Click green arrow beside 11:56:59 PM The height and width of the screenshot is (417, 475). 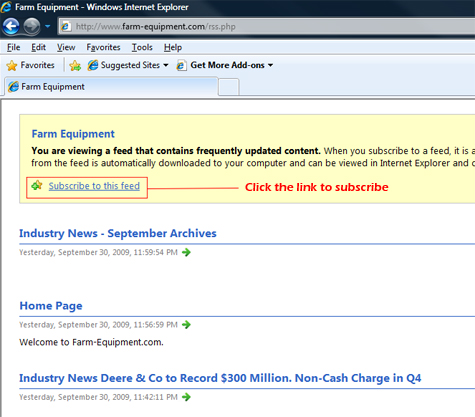[186, 325]
